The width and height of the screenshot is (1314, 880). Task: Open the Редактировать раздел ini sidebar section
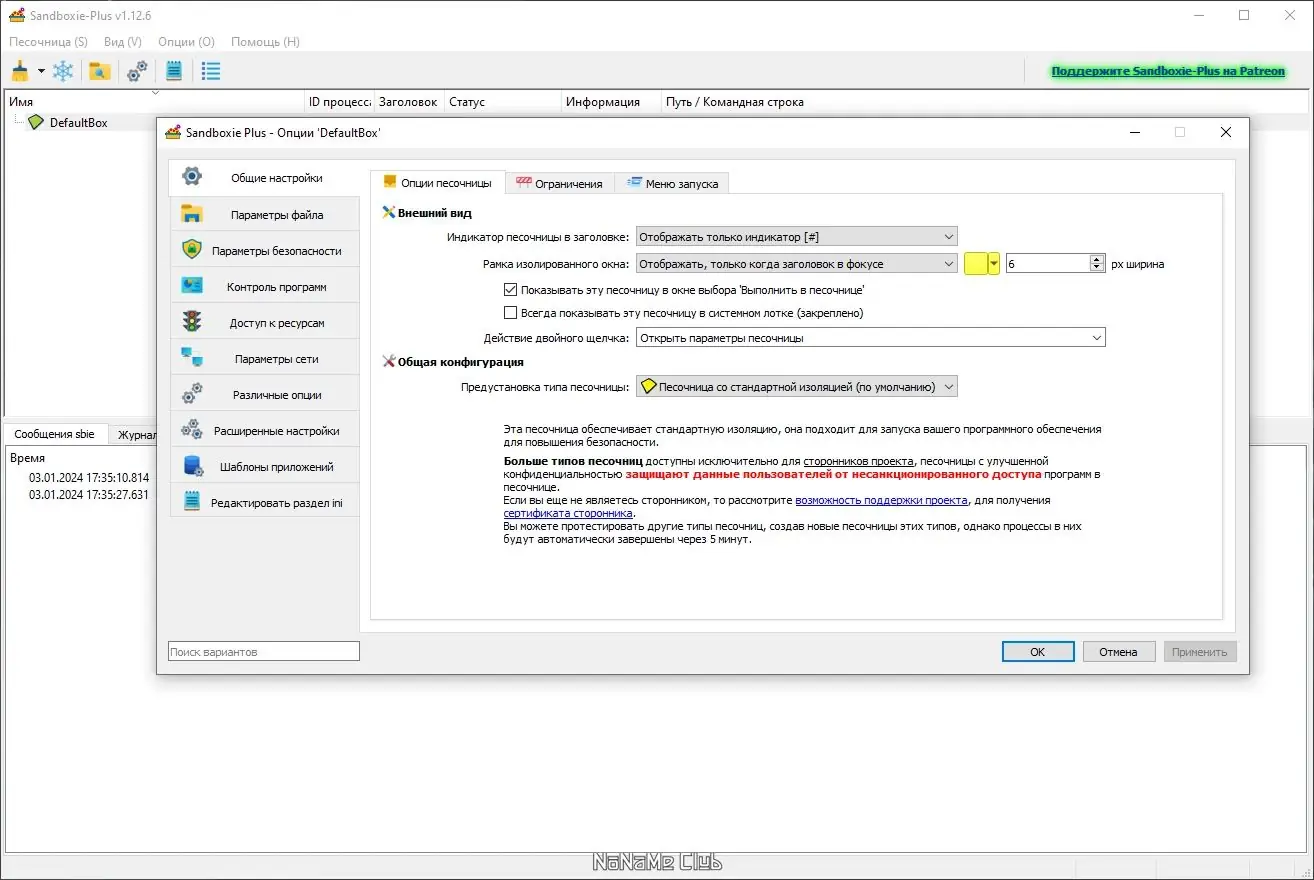pyautogui.click(x=264, y=503)
